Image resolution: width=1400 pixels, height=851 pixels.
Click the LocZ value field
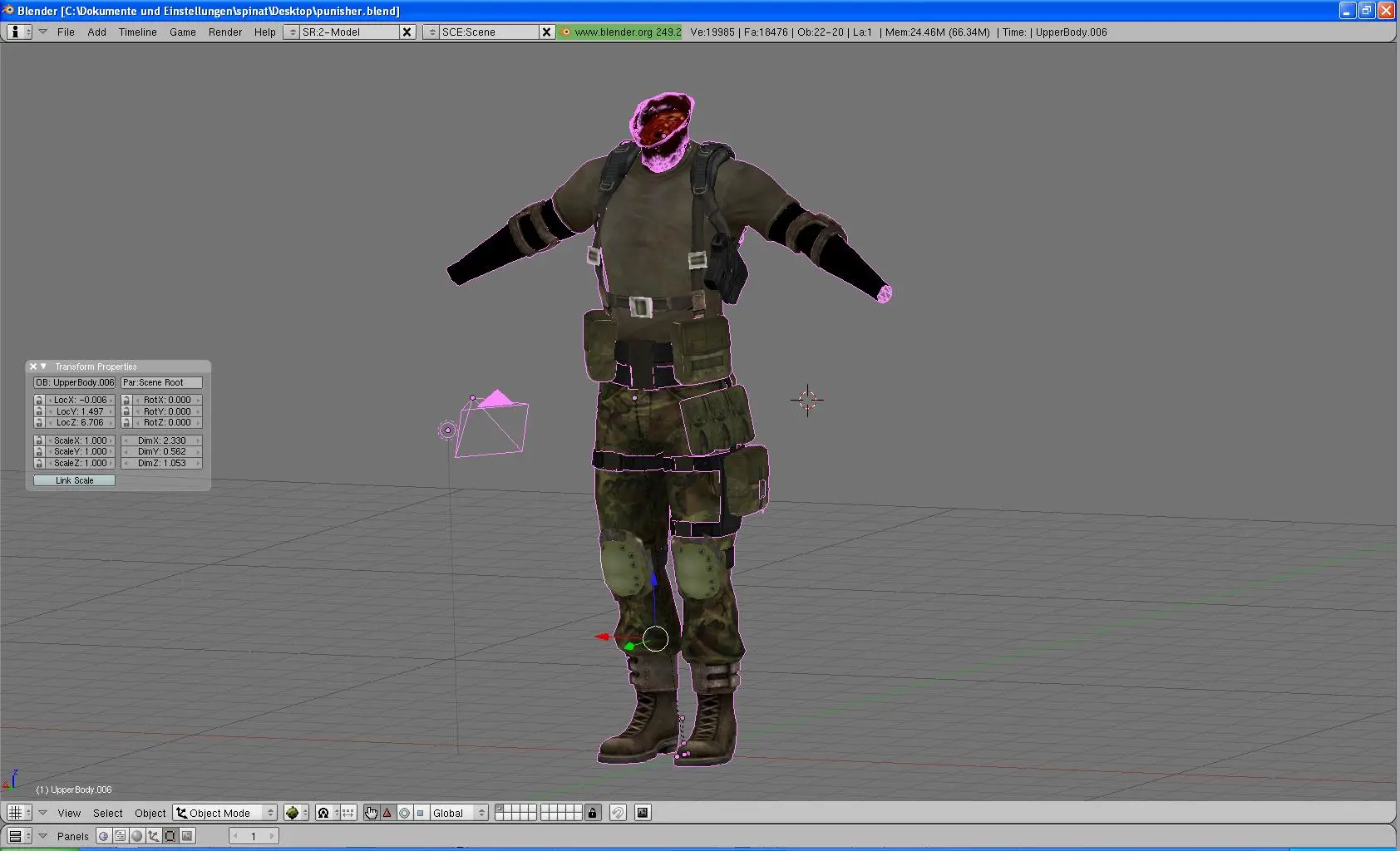(x=81, y=422)
